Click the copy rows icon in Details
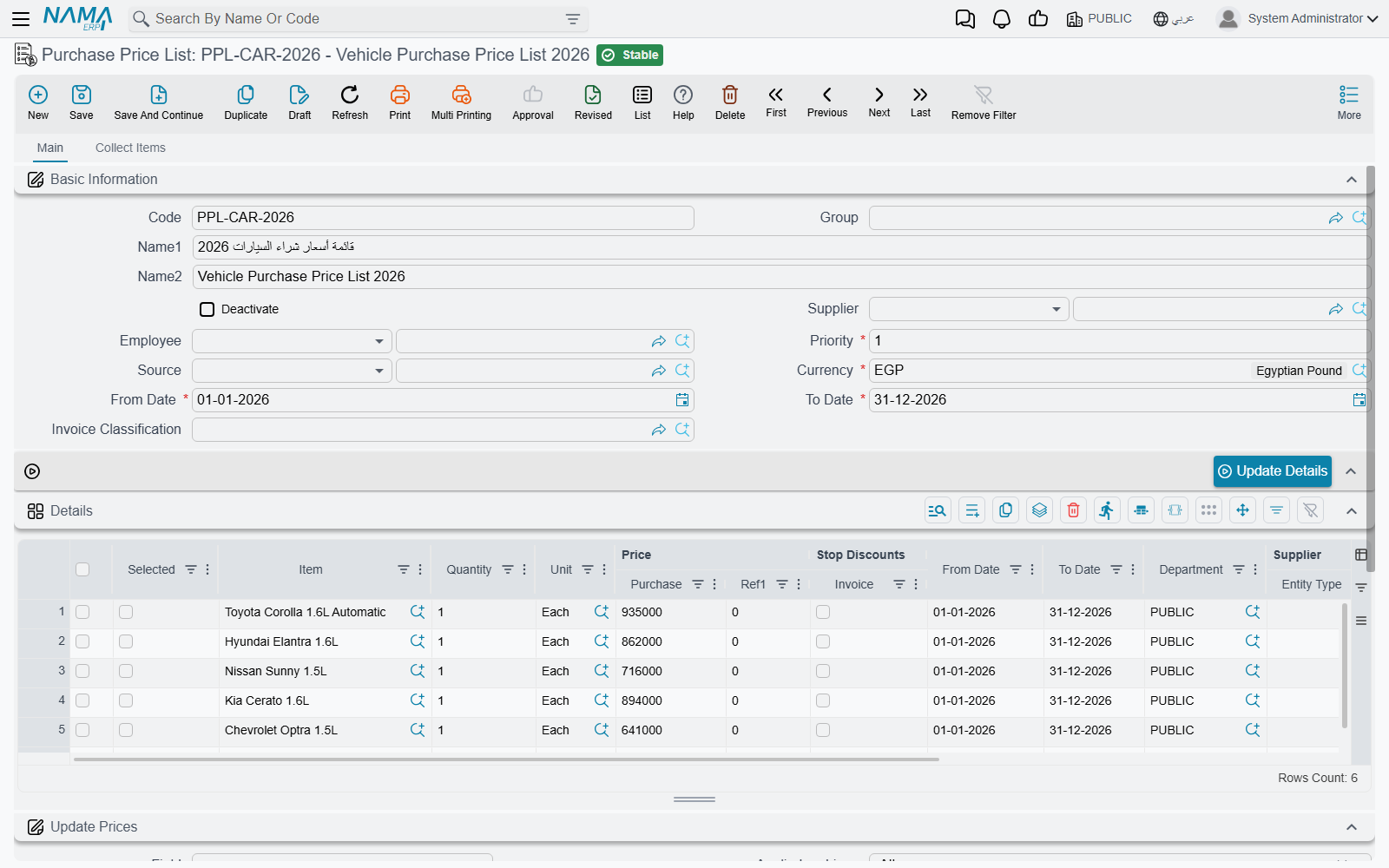This screenshot has width=1389, height=868. pos(1006,510)
